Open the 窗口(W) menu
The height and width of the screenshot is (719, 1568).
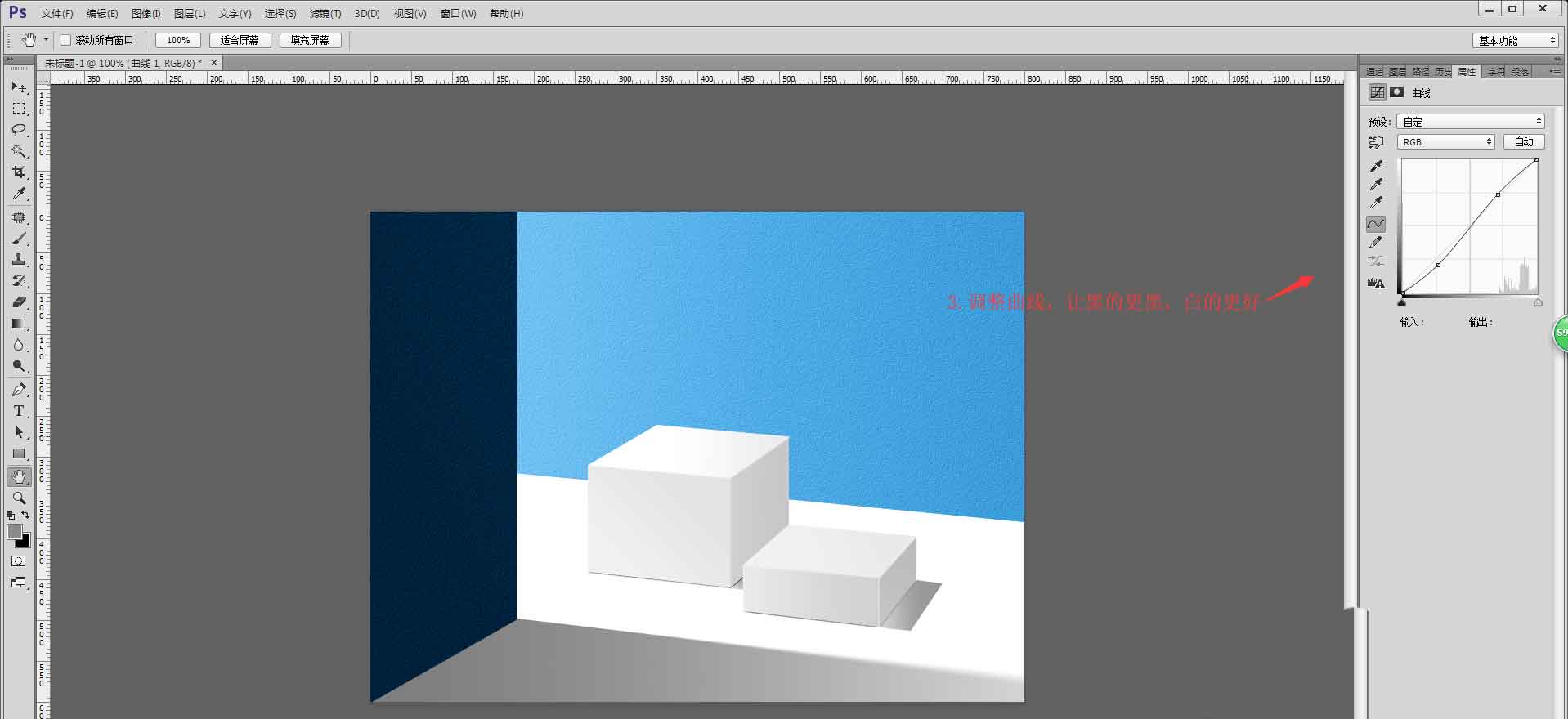[x=458, y=14]
